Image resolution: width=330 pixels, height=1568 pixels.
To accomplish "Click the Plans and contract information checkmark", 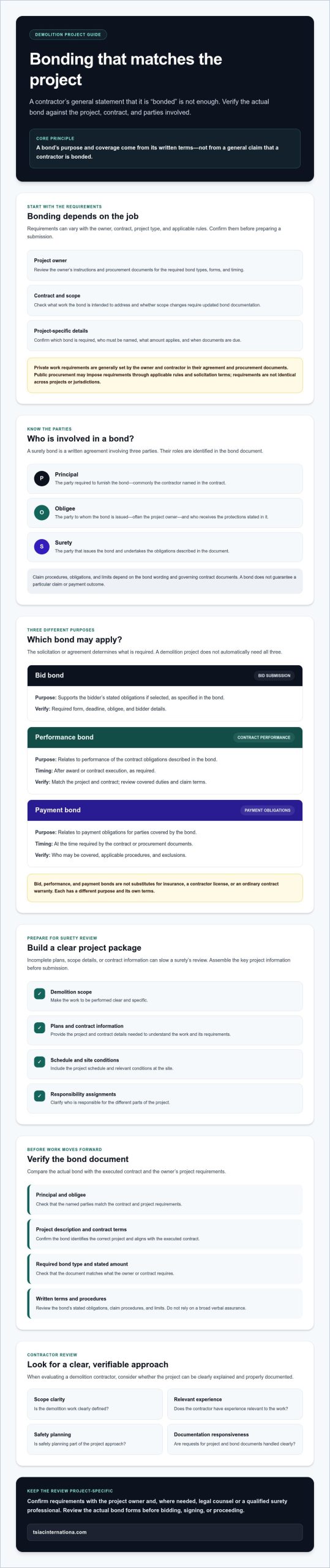I will [x=40, y=1028].
